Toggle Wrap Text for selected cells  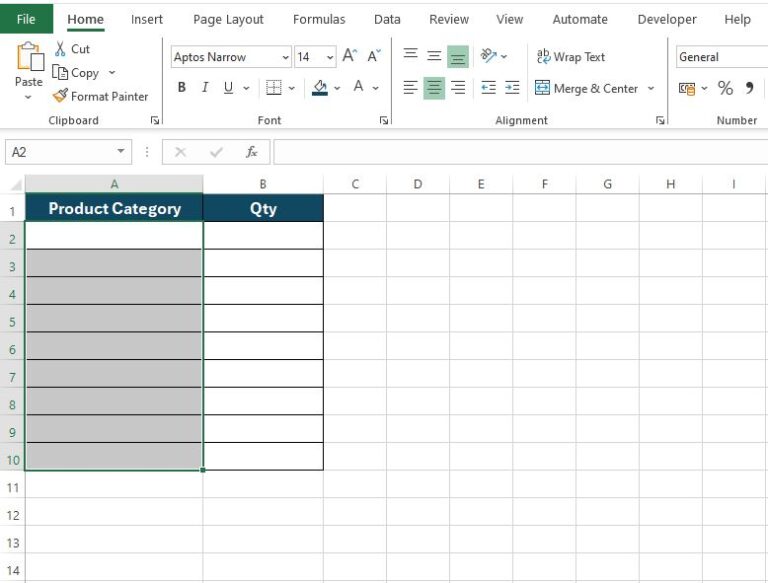[x=571, y=57]
